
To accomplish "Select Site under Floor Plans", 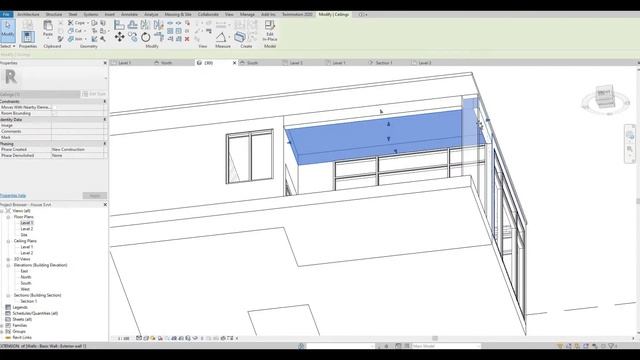I will (x=24, y=235).
